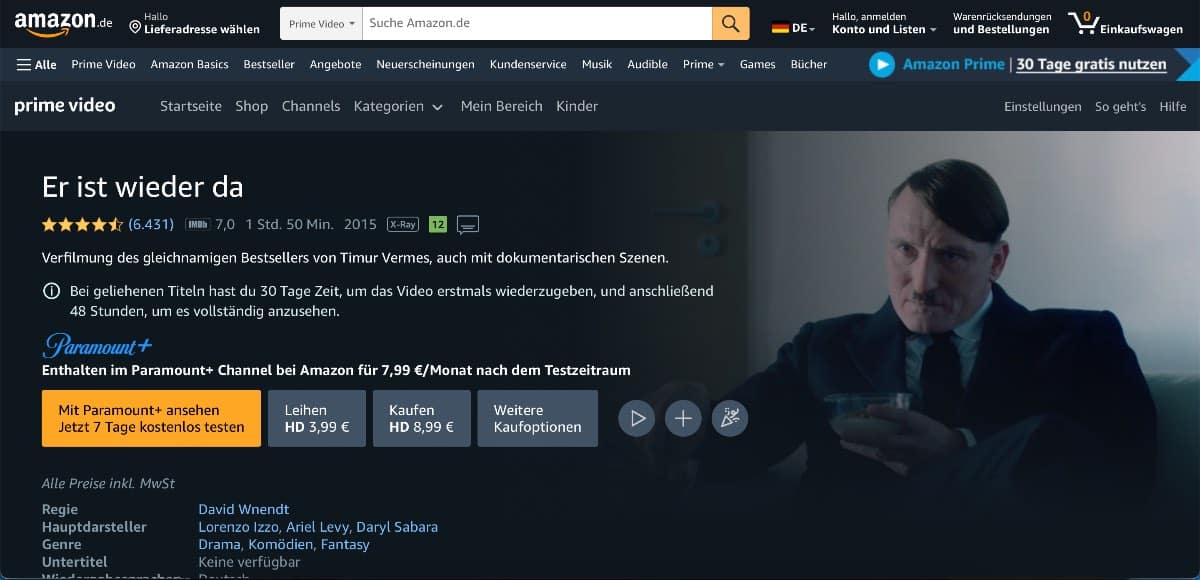Open Musik page

(x=597, y=64)
